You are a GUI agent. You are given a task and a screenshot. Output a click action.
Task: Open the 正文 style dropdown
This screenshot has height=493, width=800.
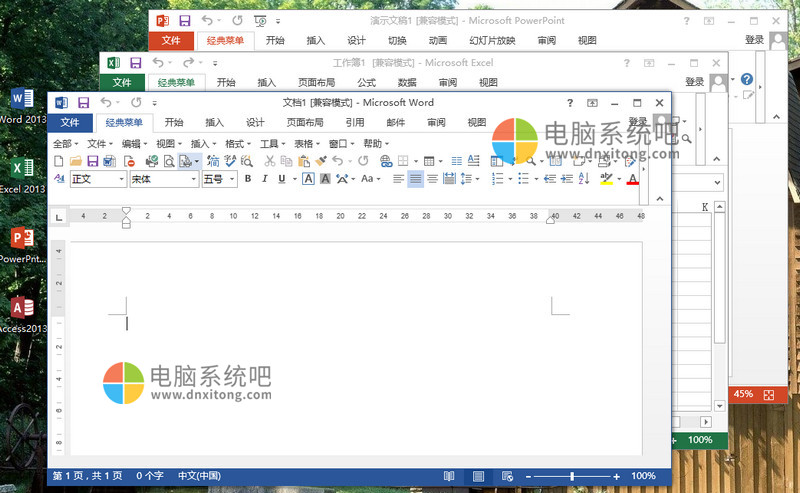point(121,179)
